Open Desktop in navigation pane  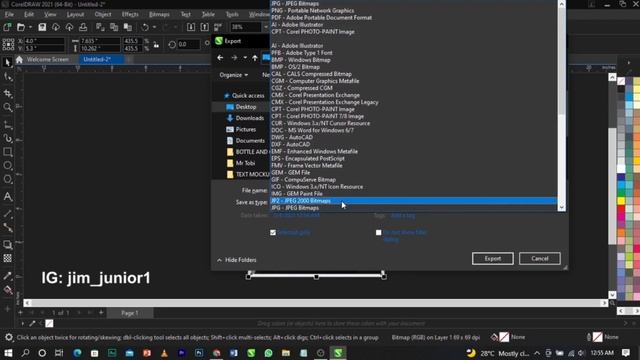point(246,107)
